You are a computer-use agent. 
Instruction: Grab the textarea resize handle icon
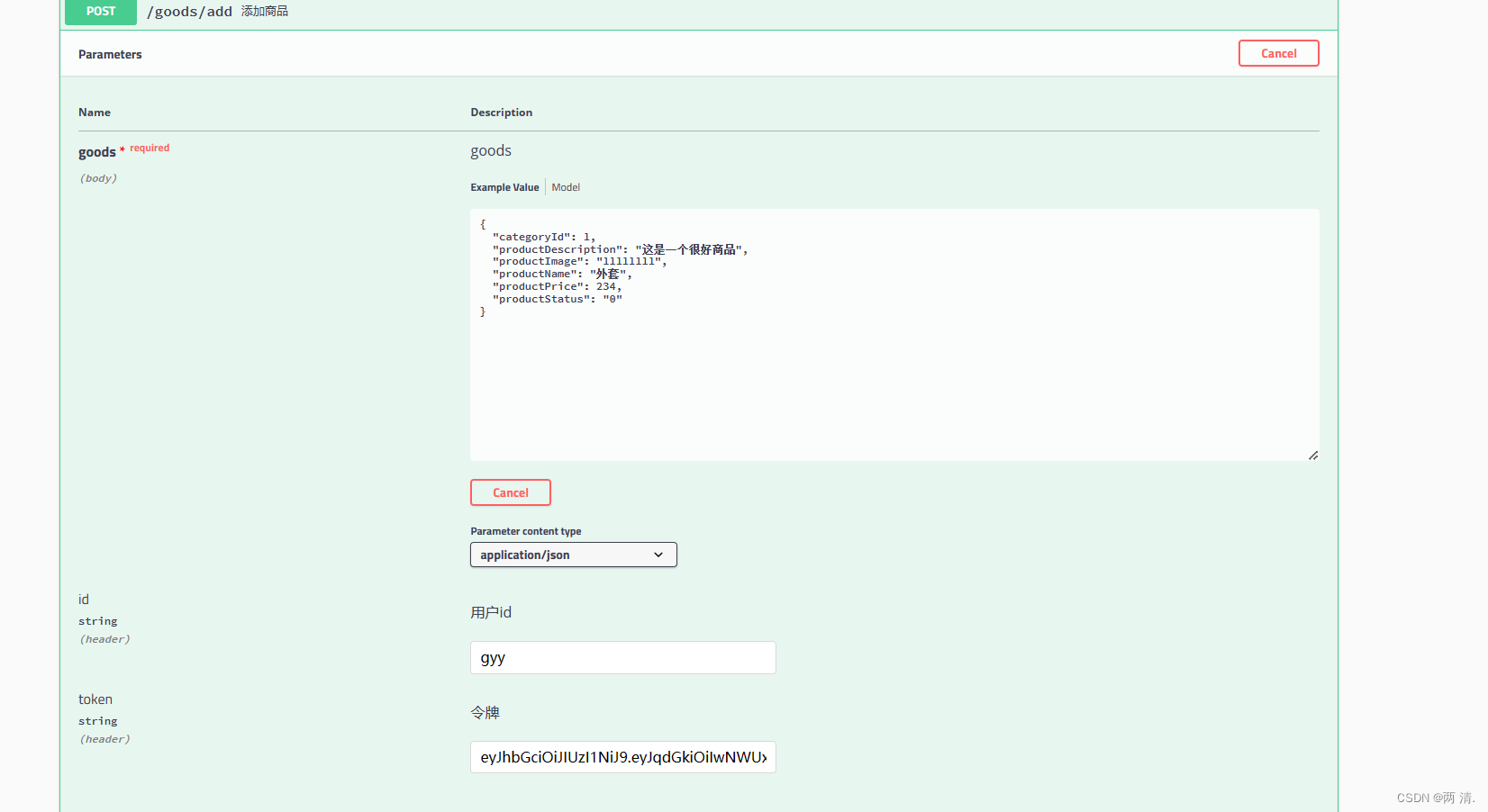1313,456
